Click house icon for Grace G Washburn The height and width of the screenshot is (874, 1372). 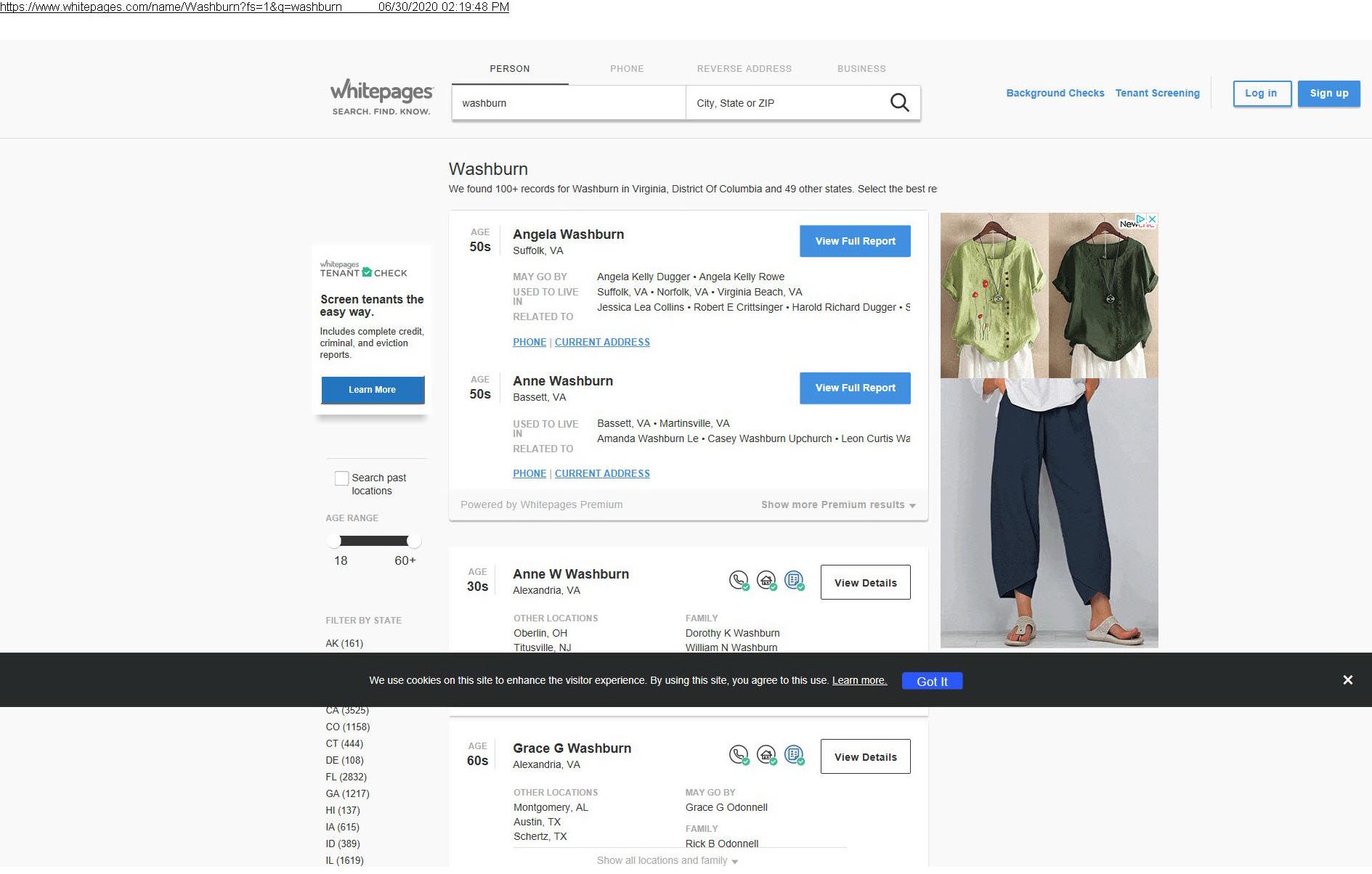coord(766,755)
